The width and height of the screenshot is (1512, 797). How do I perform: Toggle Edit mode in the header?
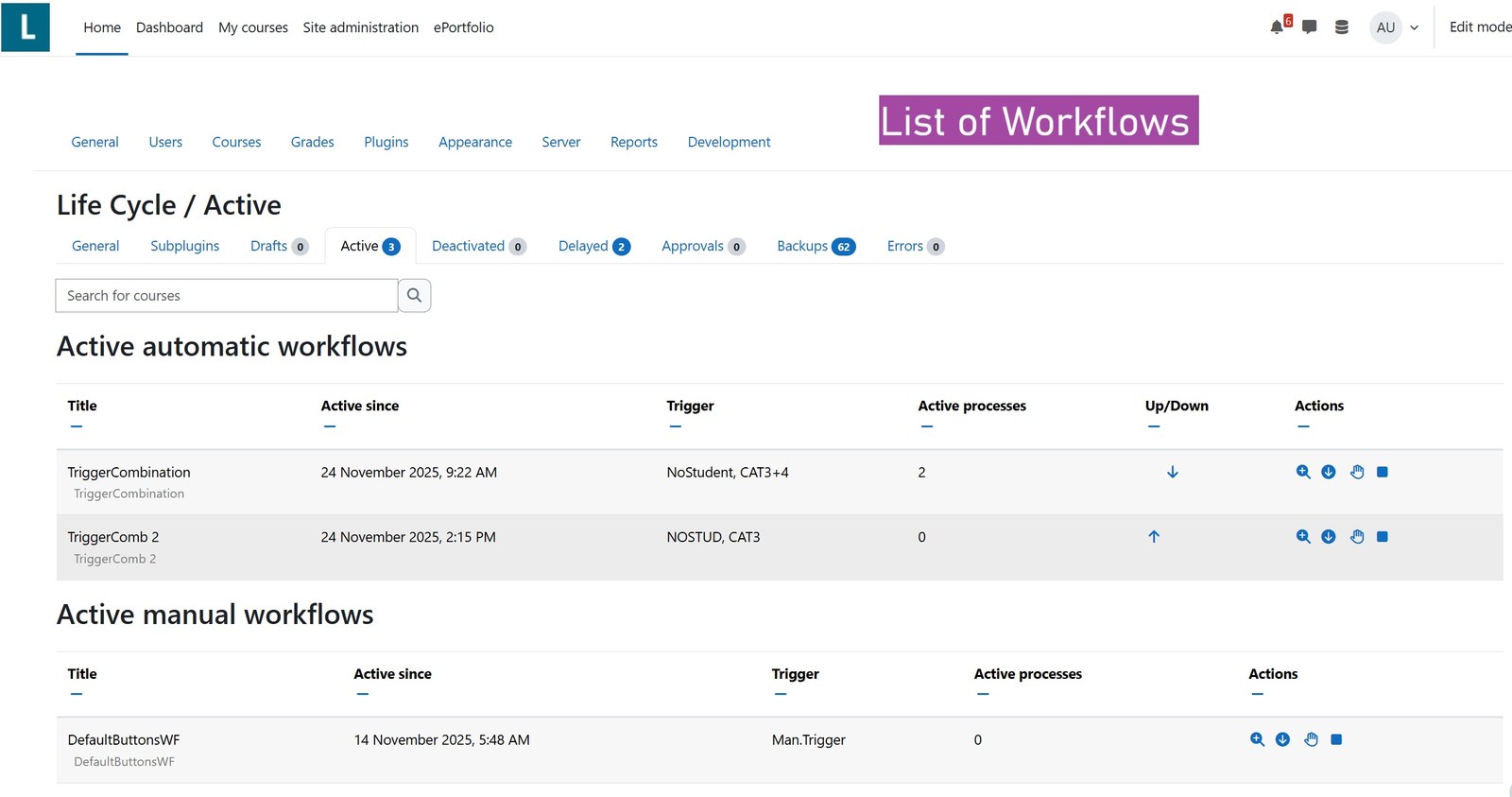(x=1480, y=27)
